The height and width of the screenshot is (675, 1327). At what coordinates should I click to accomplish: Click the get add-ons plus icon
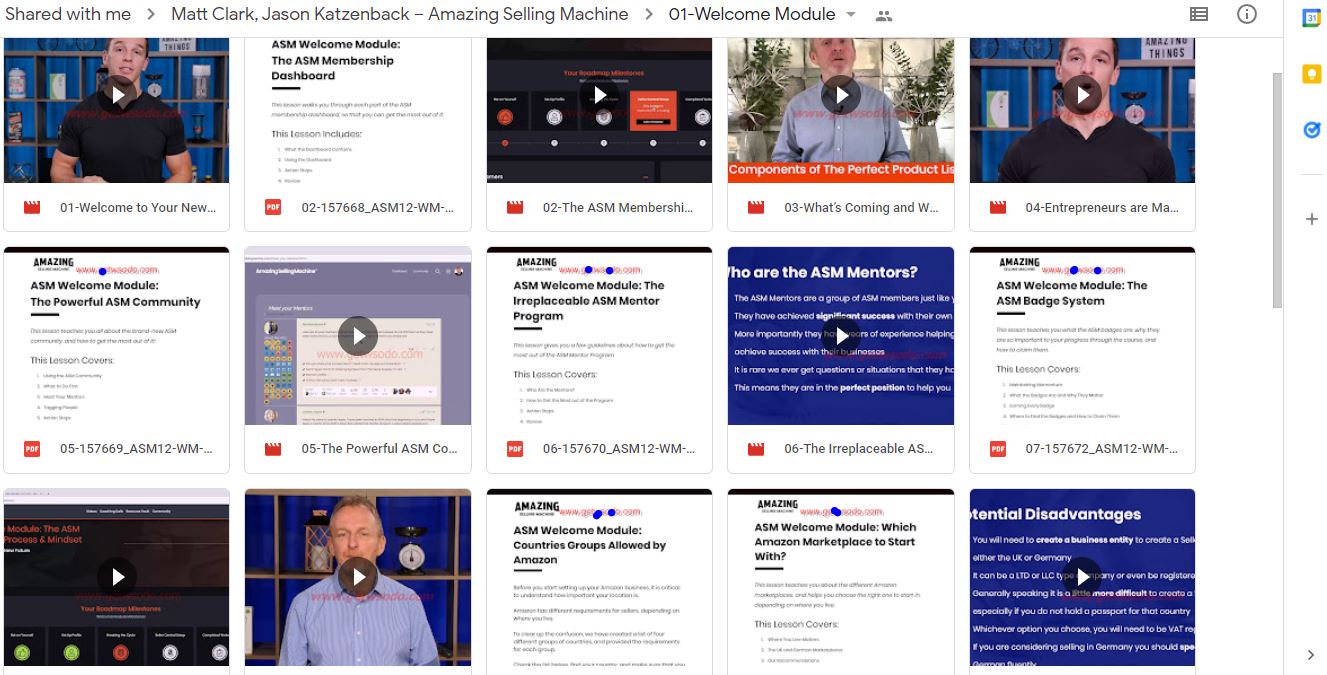1311,219
